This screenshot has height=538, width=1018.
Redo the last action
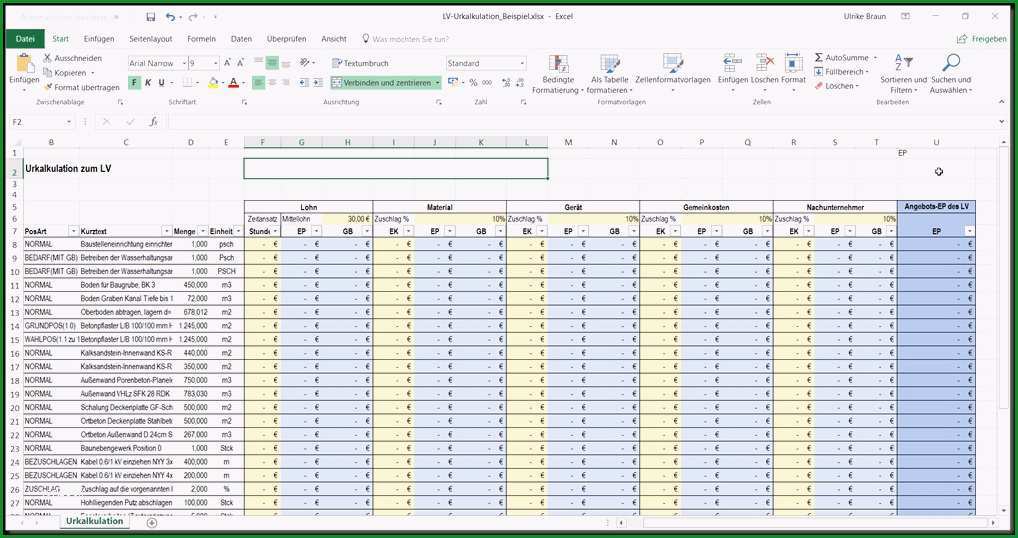[193, 17]
